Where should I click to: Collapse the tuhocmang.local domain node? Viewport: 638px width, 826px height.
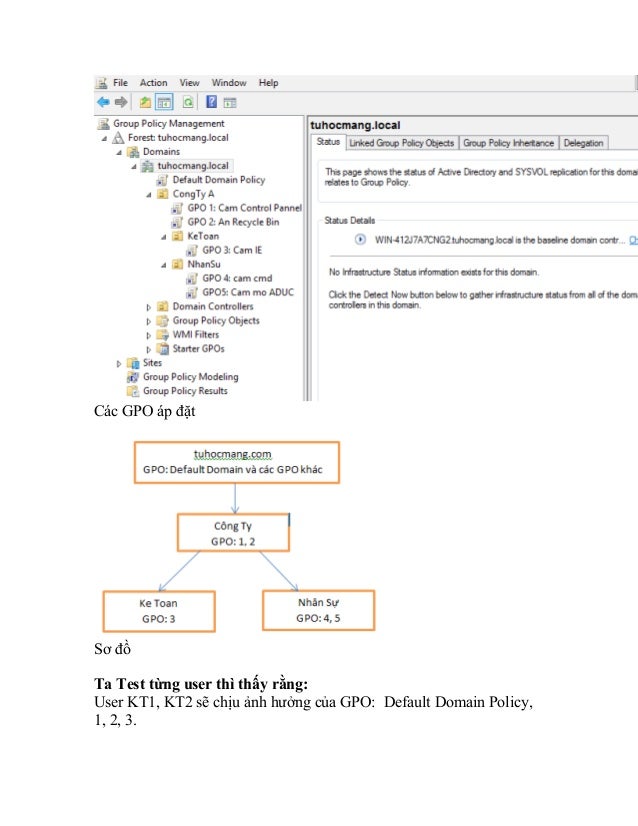tap(134, 166)
